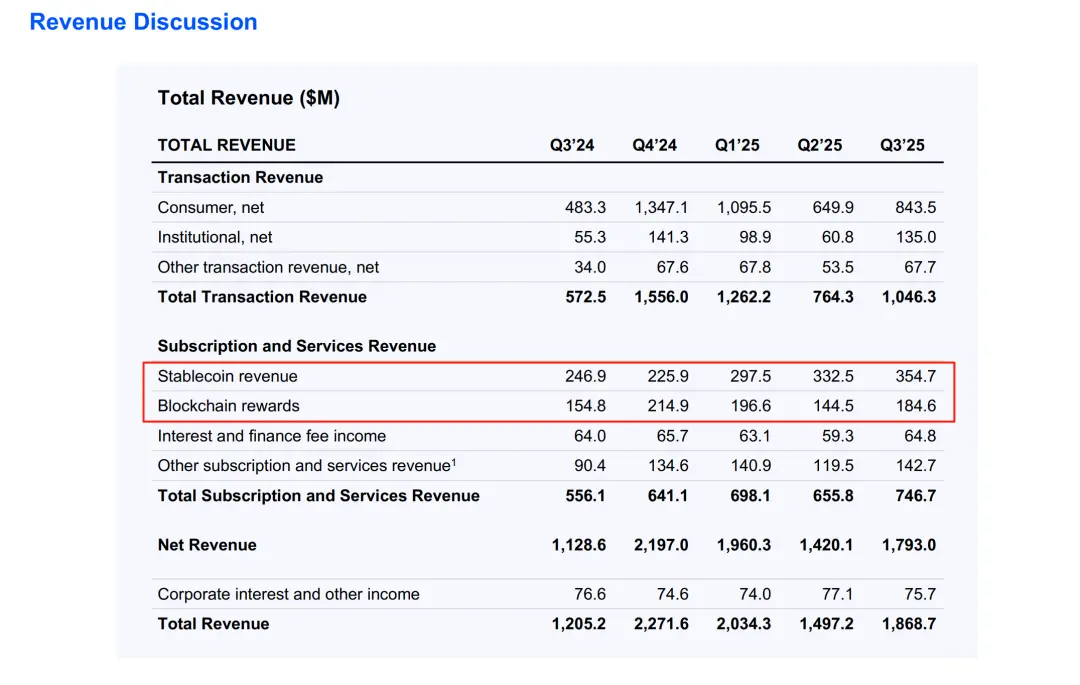Click Blockchain rewards value 154.8
Image resolution: width=1080 pixels, height=685 pixels.
tap(585, 406)
